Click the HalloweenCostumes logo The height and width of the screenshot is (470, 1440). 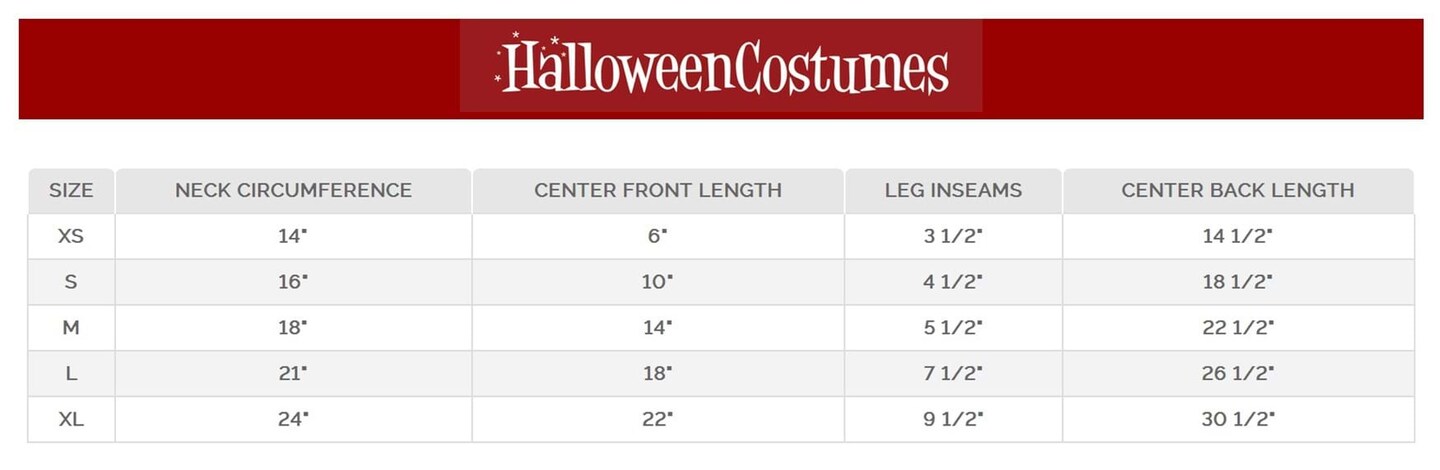click(x=721, y=66)
